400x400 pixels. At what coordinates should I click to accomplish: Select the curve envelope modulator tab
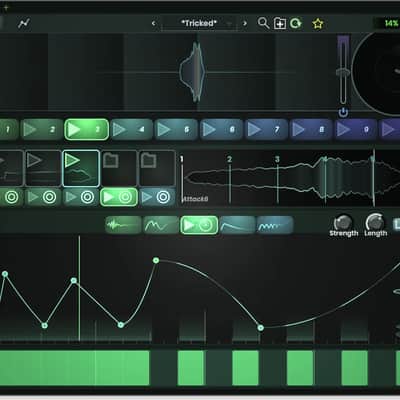point(161,226)
